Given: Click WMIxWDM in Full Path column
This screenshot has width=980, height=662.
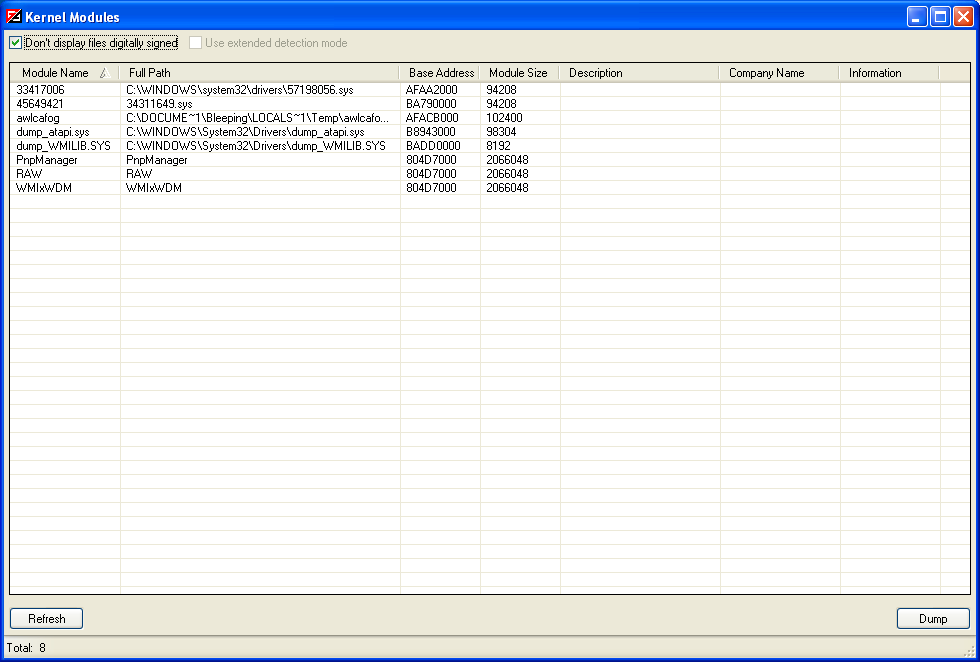Looking at the screenshot, I should pos(154,188).
